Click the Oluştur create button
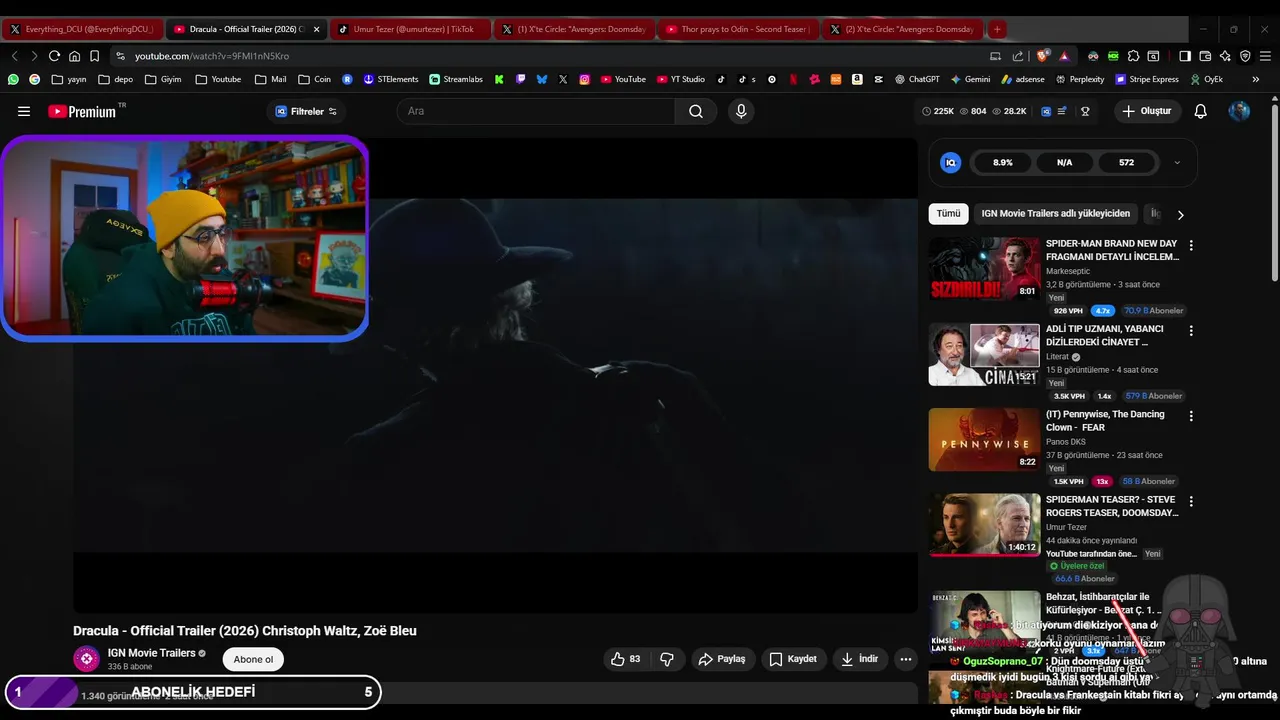 point(1146,111)
